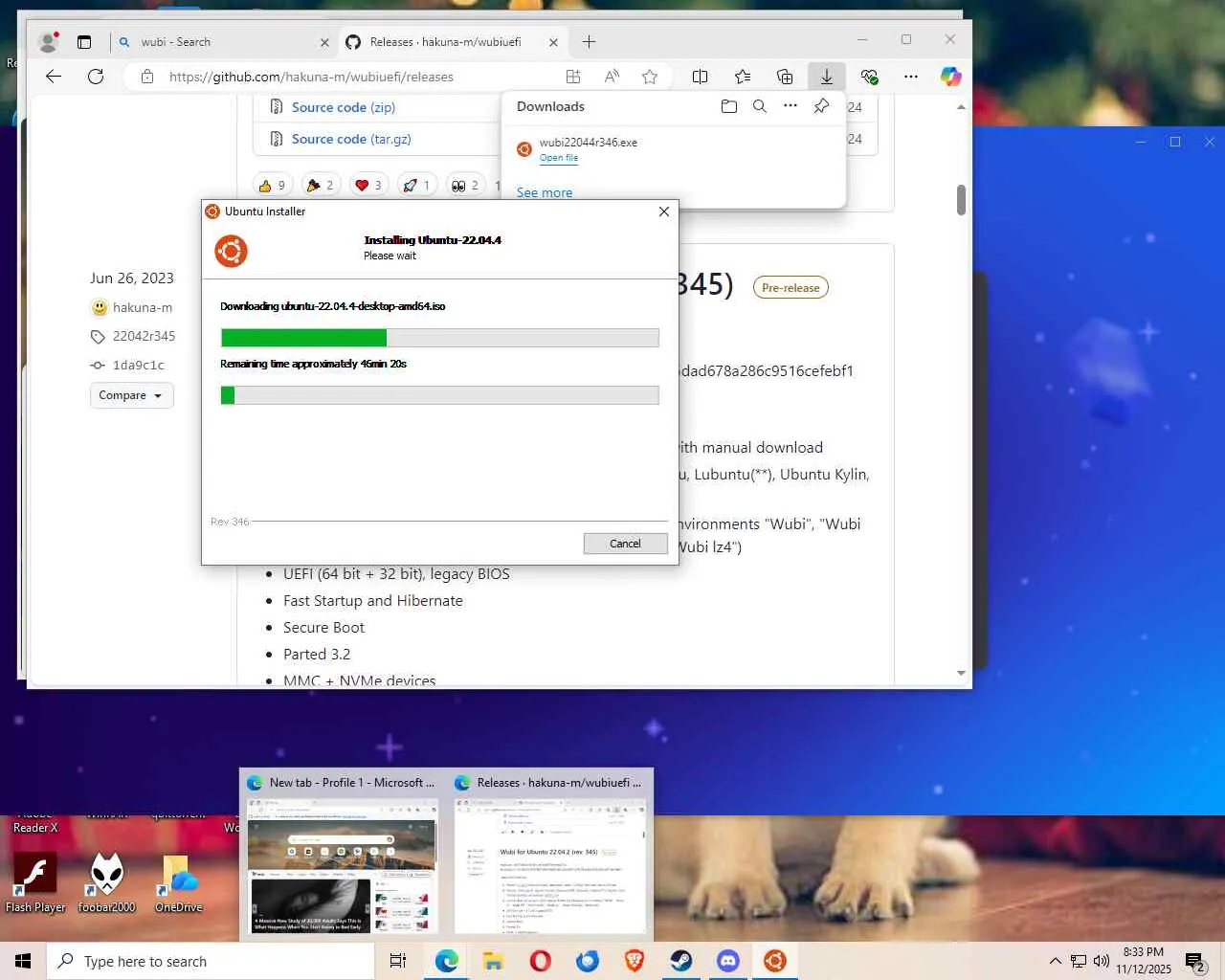Screen dimensions: 1225x980
Task: Toggle the eyes reaction
Action: (466, 186)
